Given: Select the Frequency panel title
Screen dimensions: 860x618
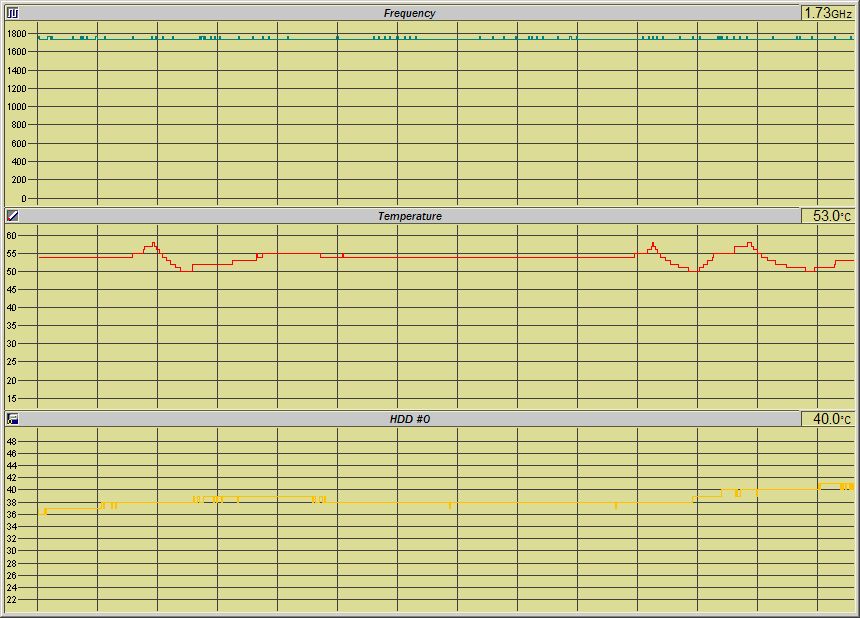Looking at the screenshot, I should pos(409,13).
